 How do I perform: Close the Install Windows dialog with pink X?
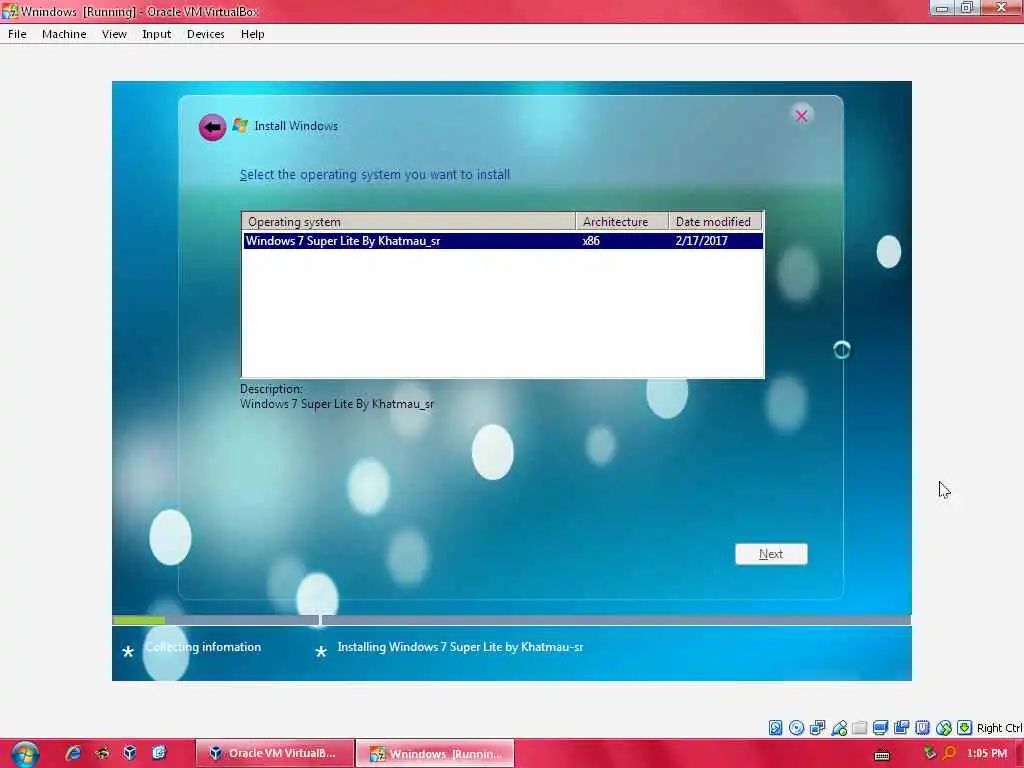(801, 116)
